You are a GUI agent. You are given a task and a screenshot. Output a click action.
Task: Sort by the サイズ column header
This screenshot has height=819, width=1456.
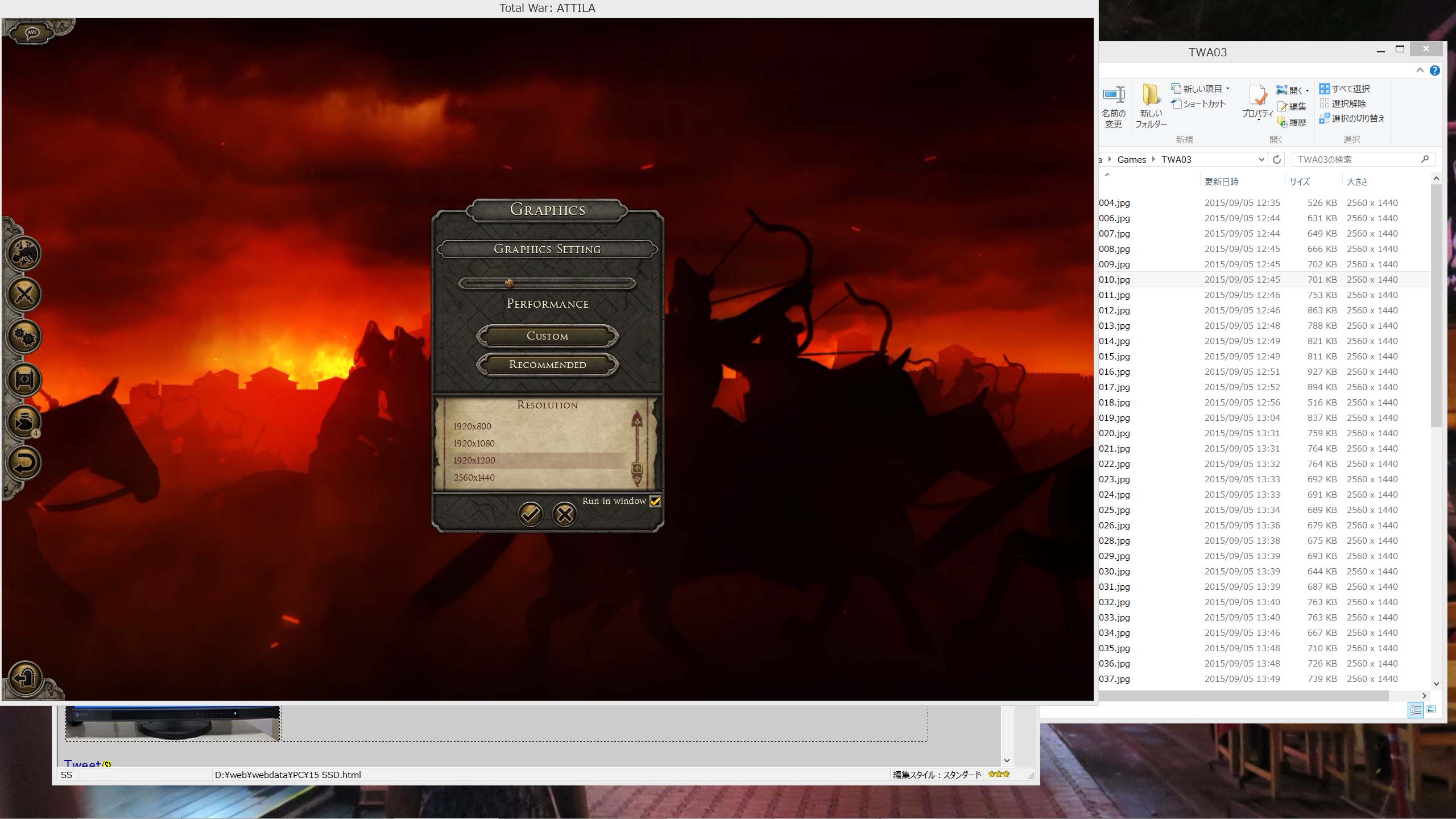[x=1300, y=182]
